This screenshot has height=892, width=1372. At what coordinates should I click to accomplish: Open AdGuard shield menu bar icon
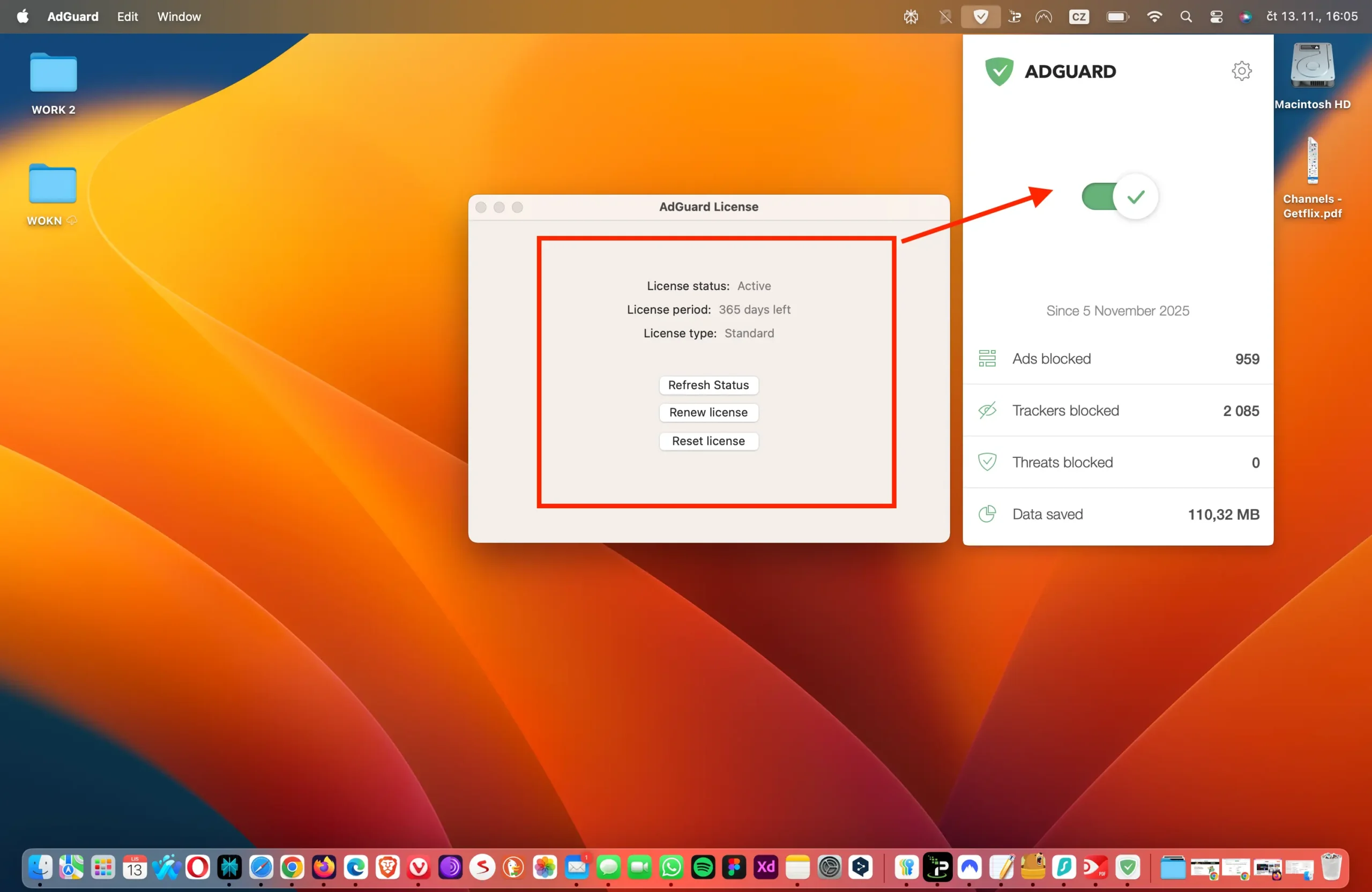980,17
